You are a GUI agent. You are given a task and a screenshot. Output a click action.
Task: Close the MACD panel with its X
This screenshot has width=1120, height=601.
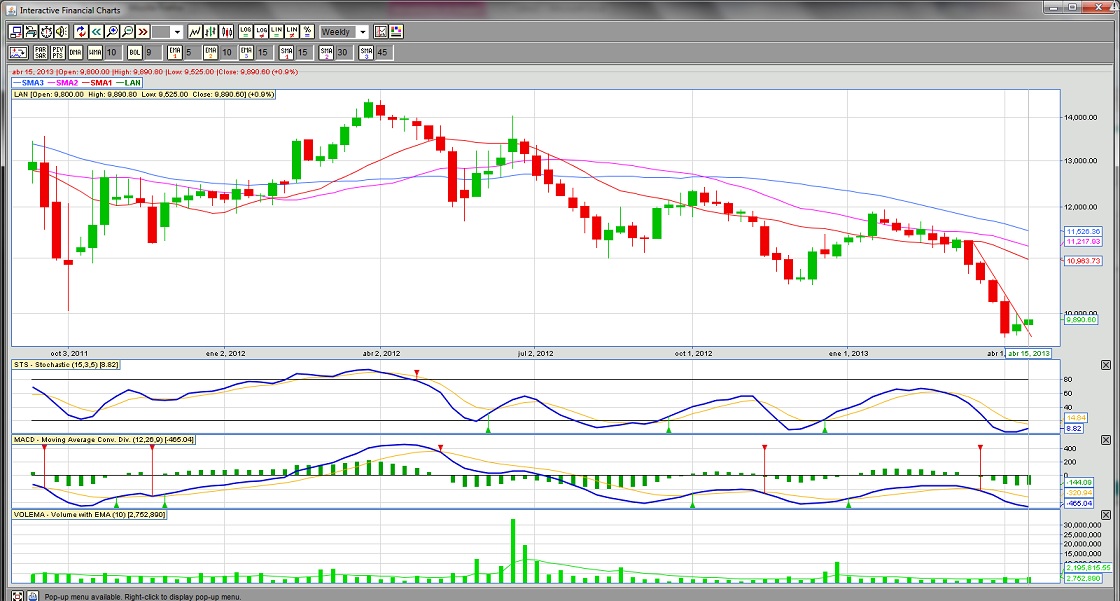1108,440
